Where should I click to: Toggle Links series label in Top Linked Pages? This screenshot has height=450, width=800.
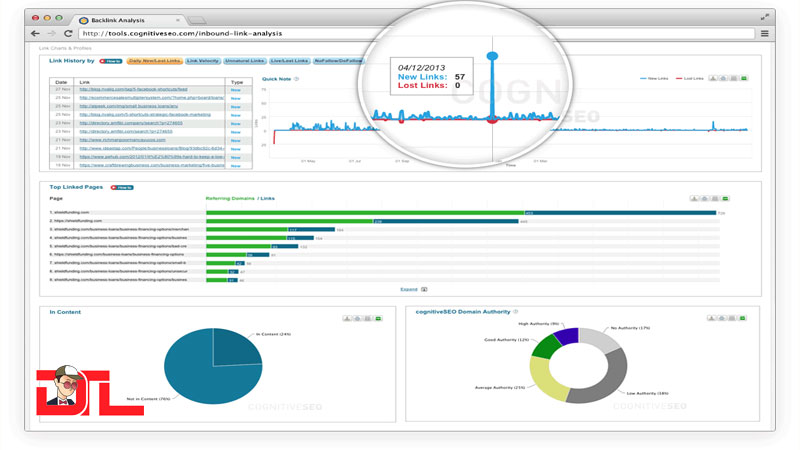coord(268,198)
